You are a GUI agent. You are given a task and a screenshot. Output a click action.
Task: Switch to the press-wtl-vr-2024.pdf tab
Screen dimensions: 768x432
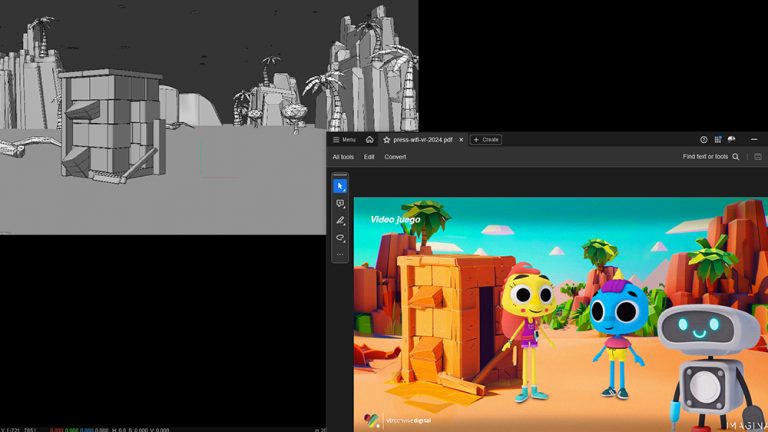[423, 140]
